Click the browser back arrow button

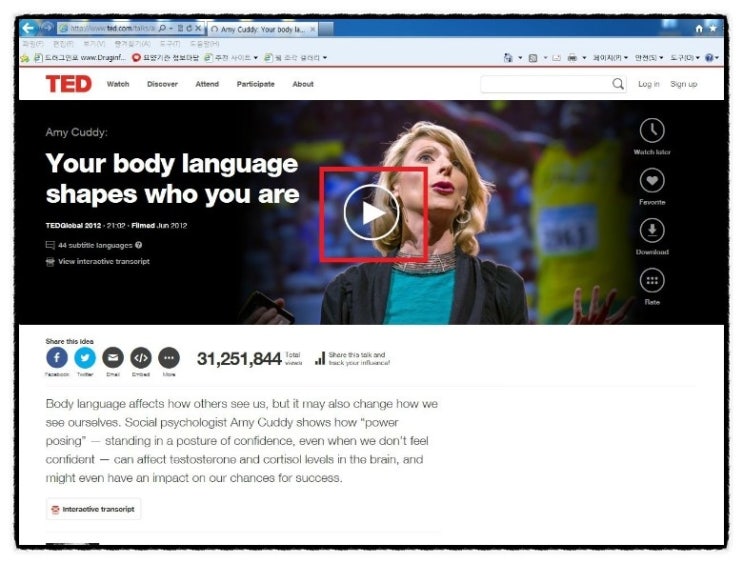28,28
